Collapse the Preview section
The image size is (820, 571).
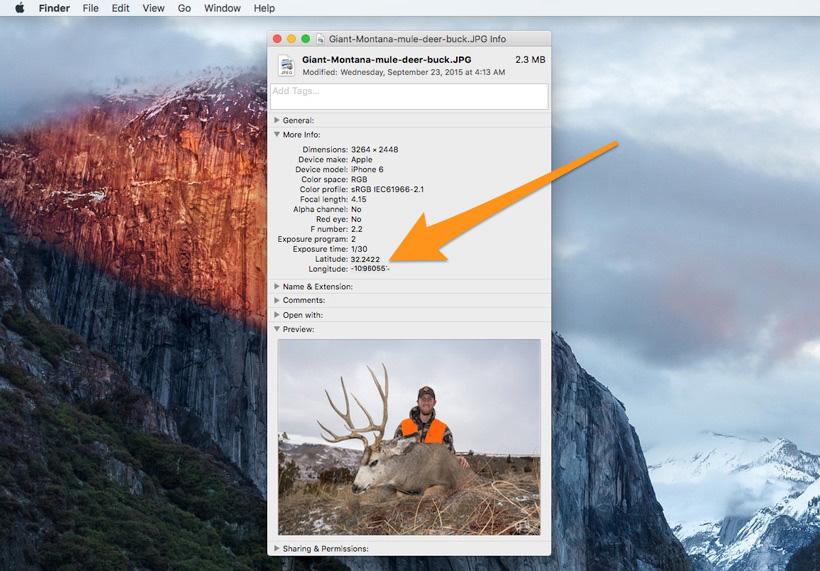tap(277, 329)
